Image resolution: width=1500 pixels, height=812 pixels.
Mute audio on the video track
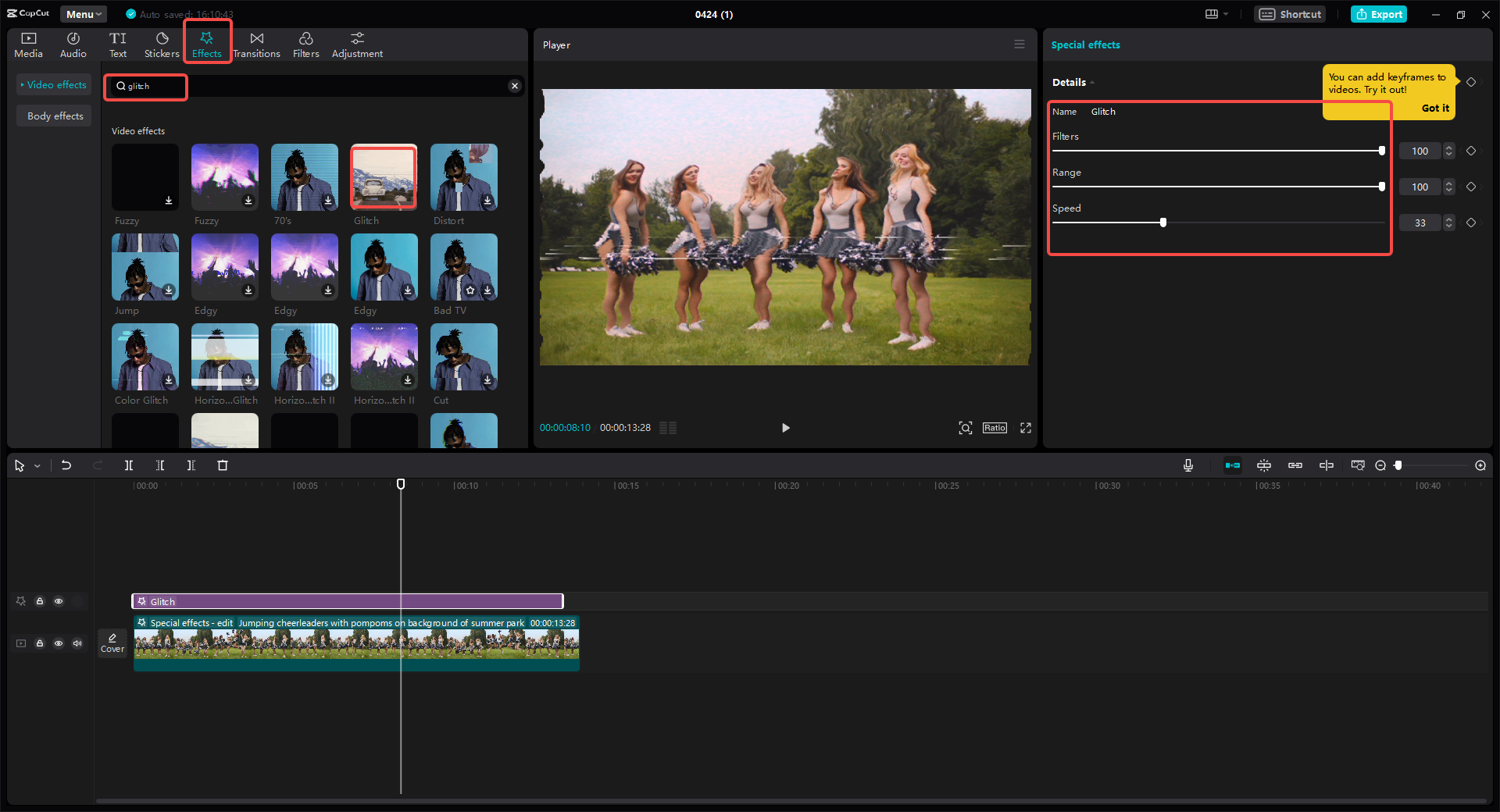(77, 643)
